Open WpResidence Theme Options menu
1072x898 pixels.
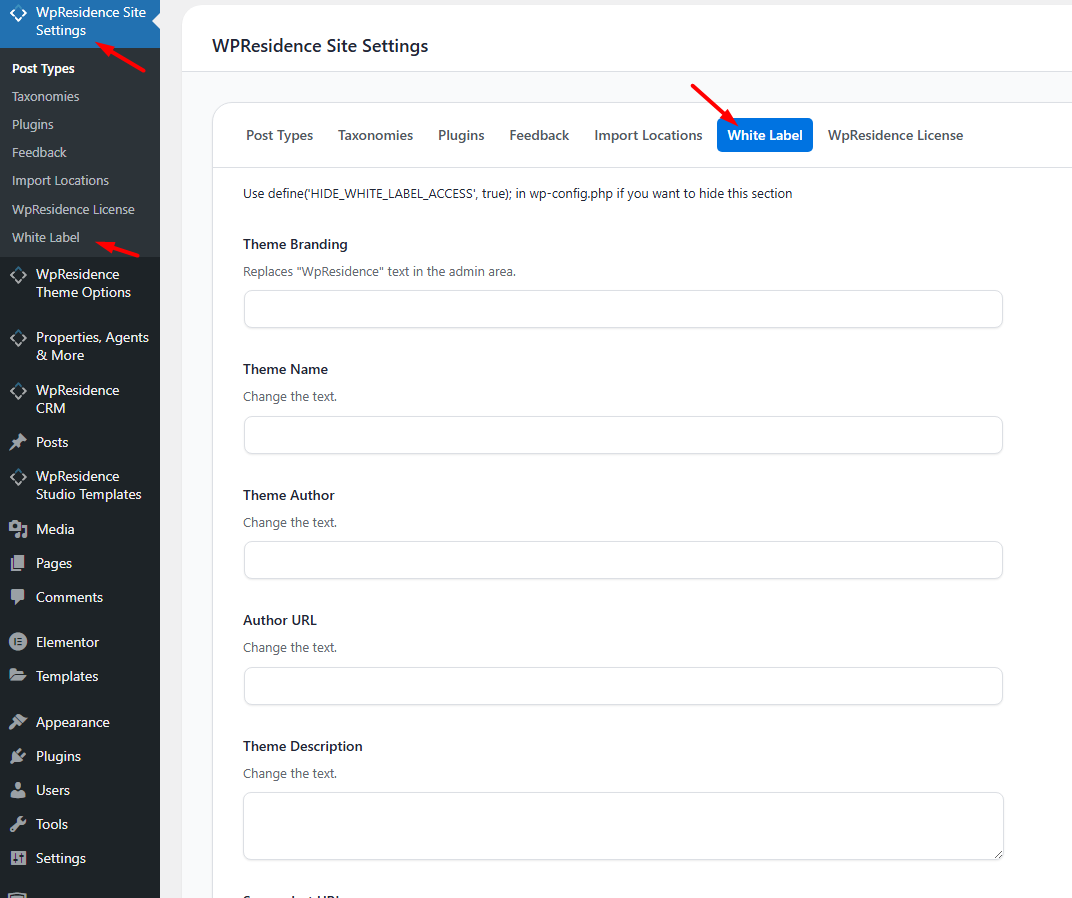point(80,283)
